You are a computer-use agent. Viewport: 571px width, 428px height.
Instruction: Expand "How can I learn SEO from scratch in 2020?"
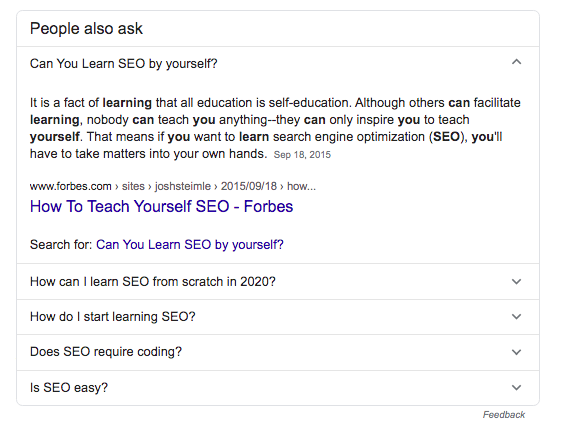(x=278, y=282)
